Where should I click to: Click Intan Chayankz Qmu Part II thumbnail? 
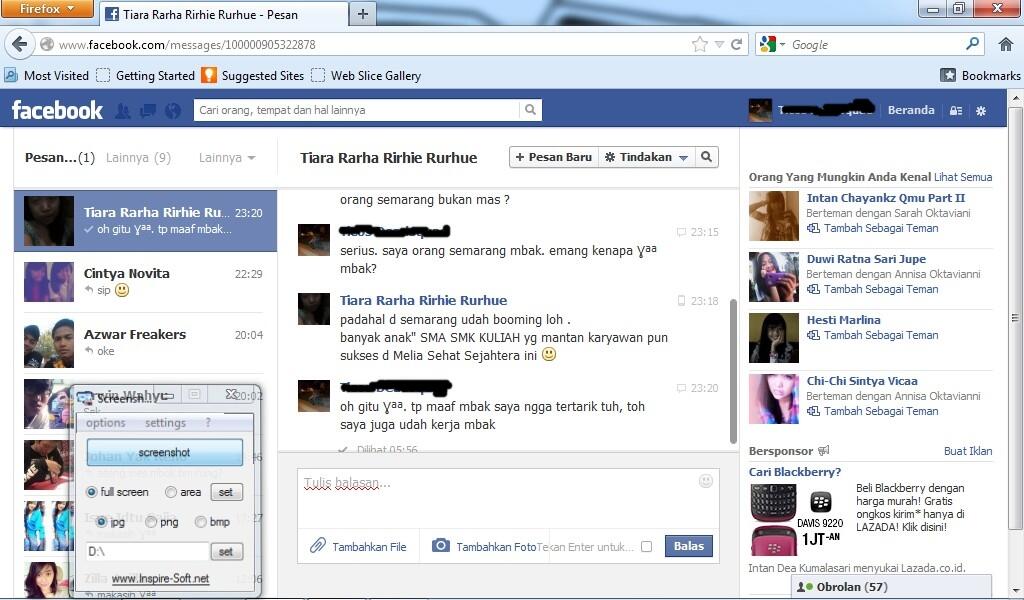pos(774,216)
